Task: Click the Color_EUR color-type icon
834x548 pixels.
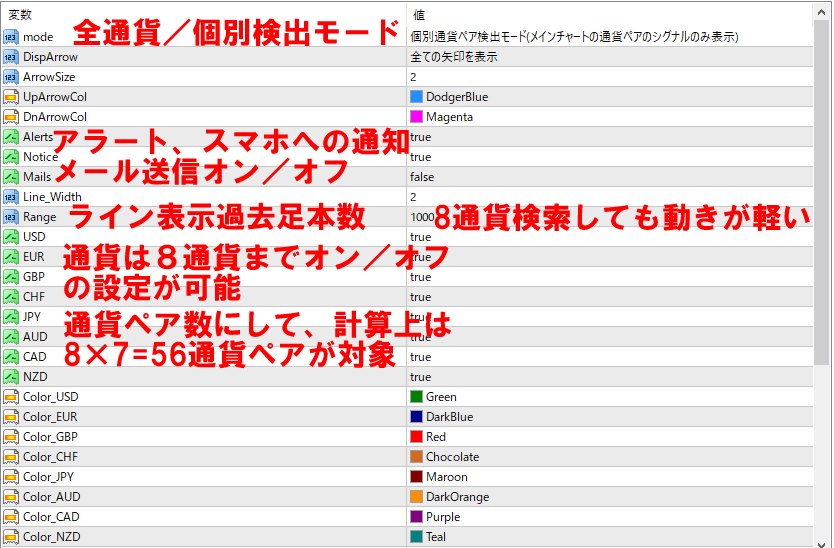Action: (11, 417)
